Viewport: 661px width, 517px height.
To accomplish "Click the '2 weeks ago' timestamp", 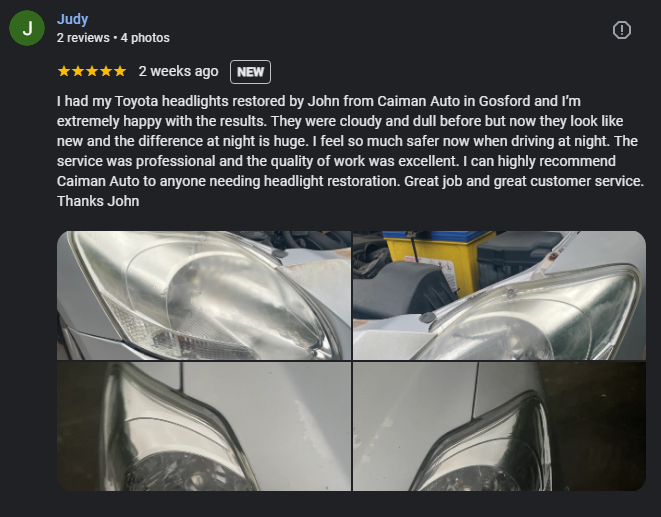I will 178,71.
